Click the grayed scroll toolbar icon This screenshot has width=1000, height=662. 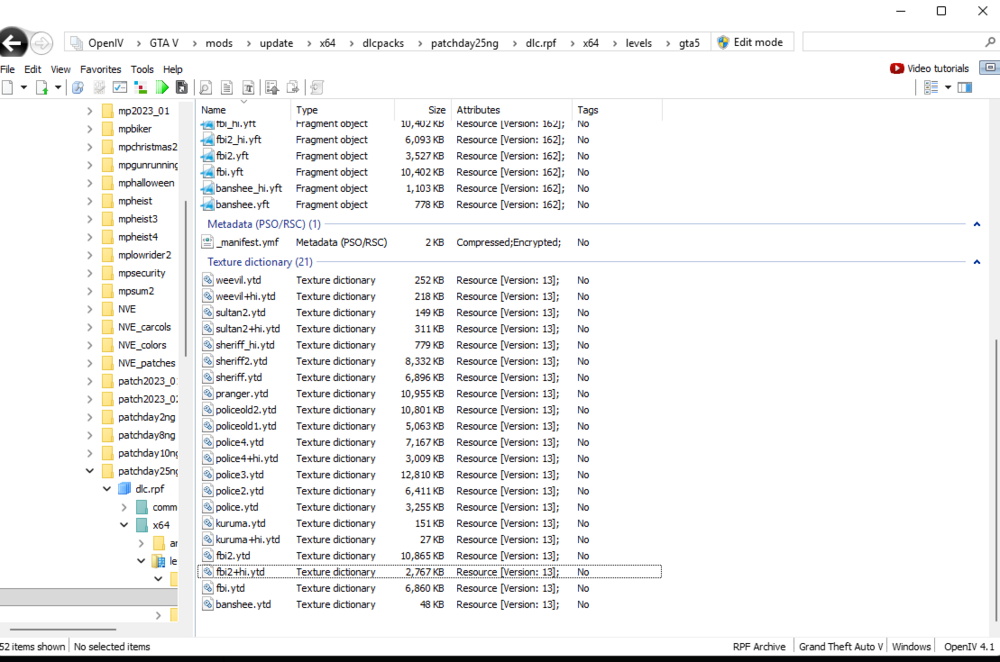(x=317, y=87)
